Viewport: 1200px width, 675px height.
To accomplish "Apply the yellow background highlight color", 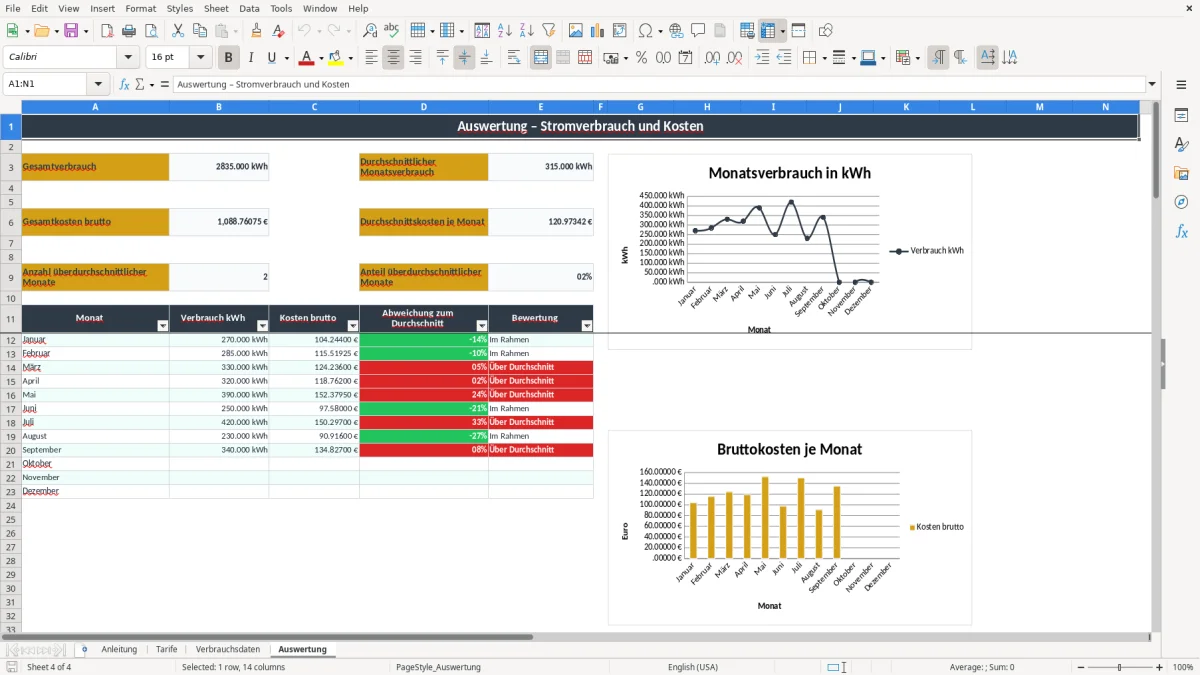I will (336, 58).
